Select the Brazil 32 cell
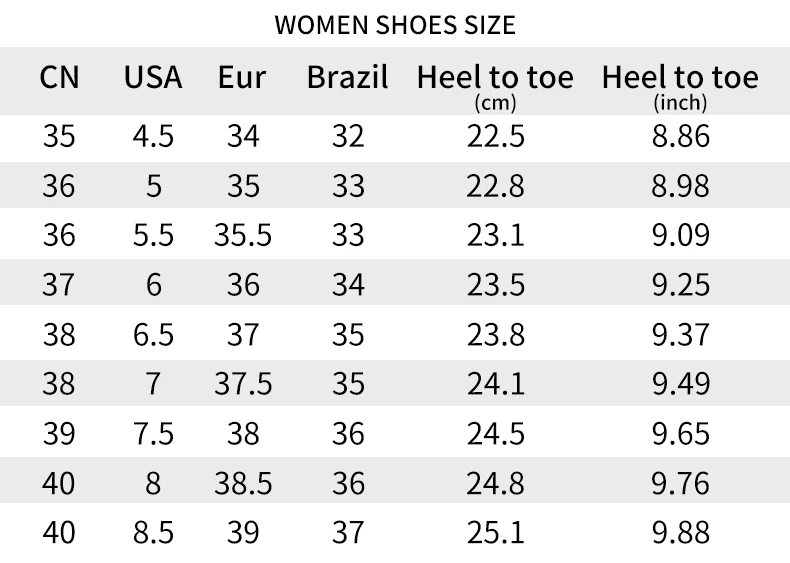The height and width of the screenshot is (563, 790). click(x=348, y=136)
